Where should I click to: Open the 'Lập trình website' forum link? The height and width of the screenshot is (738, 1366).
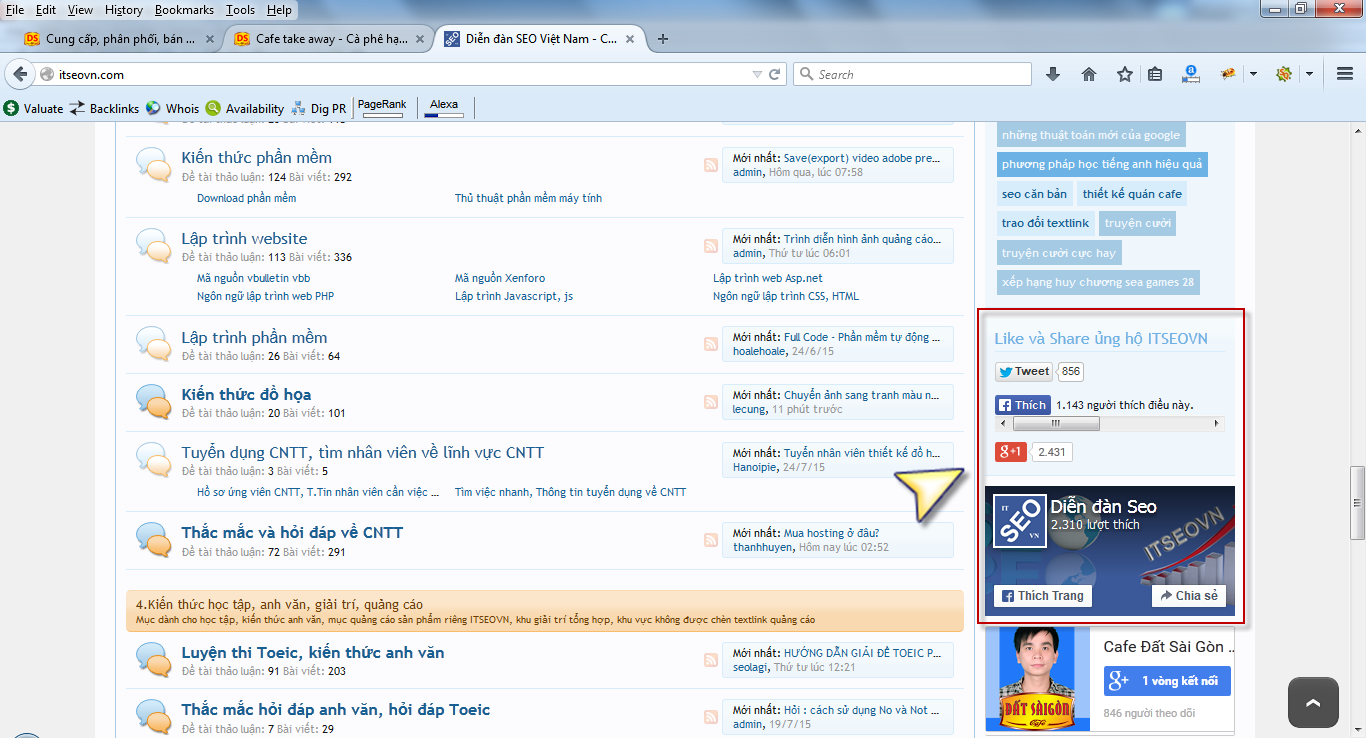(244, 238)
